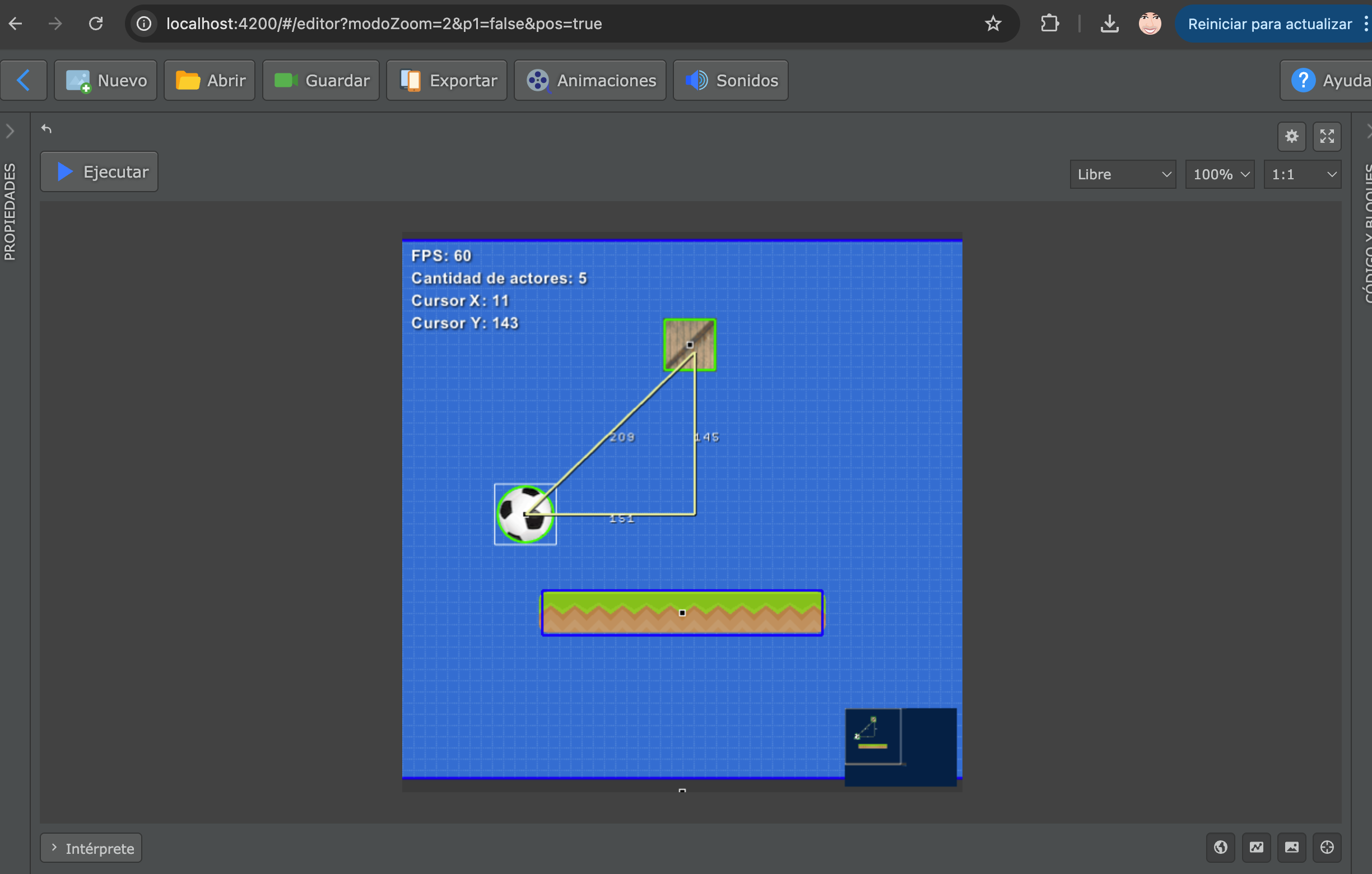1372x874 pixels.
Task: Expand the PROPIEDADES side panel
Action: (10, 132)
